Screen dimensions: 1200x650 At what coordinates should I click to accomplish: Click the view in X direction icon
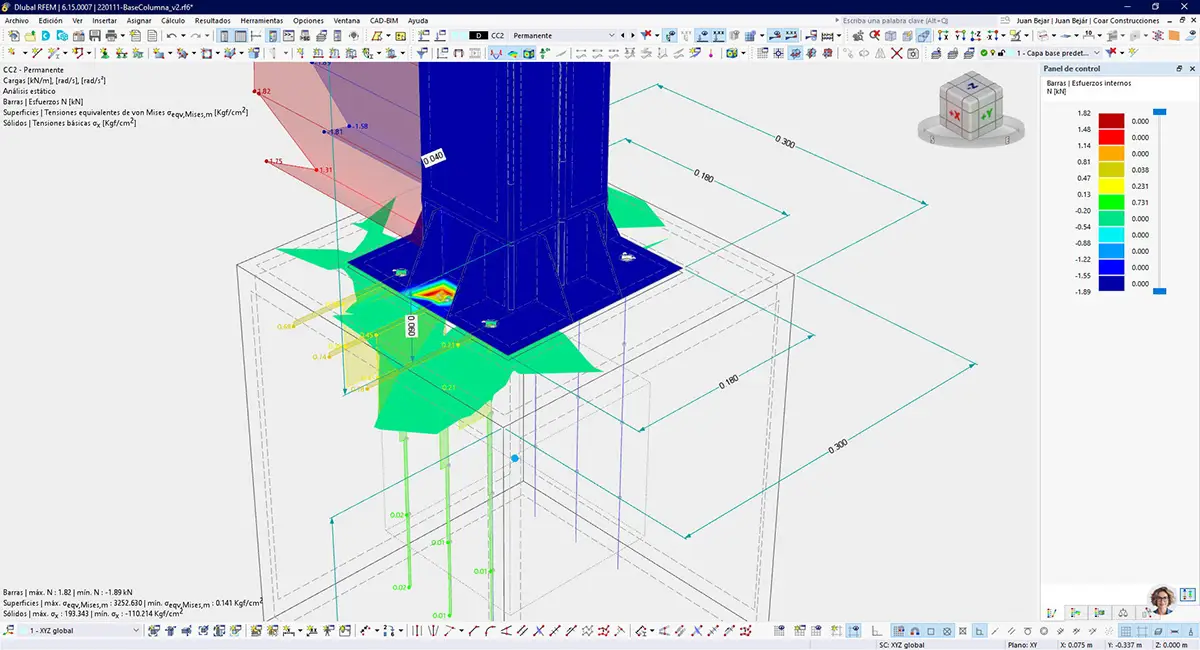coord(943,36)
